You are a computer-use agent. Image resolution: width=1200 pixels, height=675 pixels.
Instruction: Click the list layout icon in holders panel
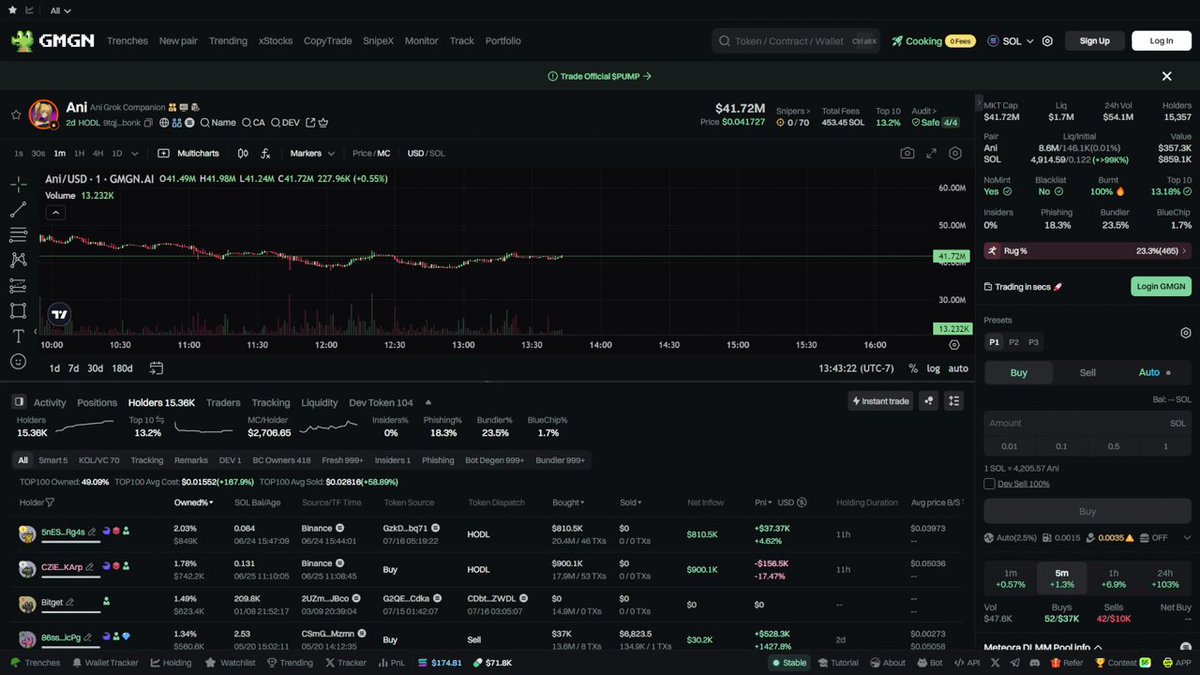click(954, 401)
